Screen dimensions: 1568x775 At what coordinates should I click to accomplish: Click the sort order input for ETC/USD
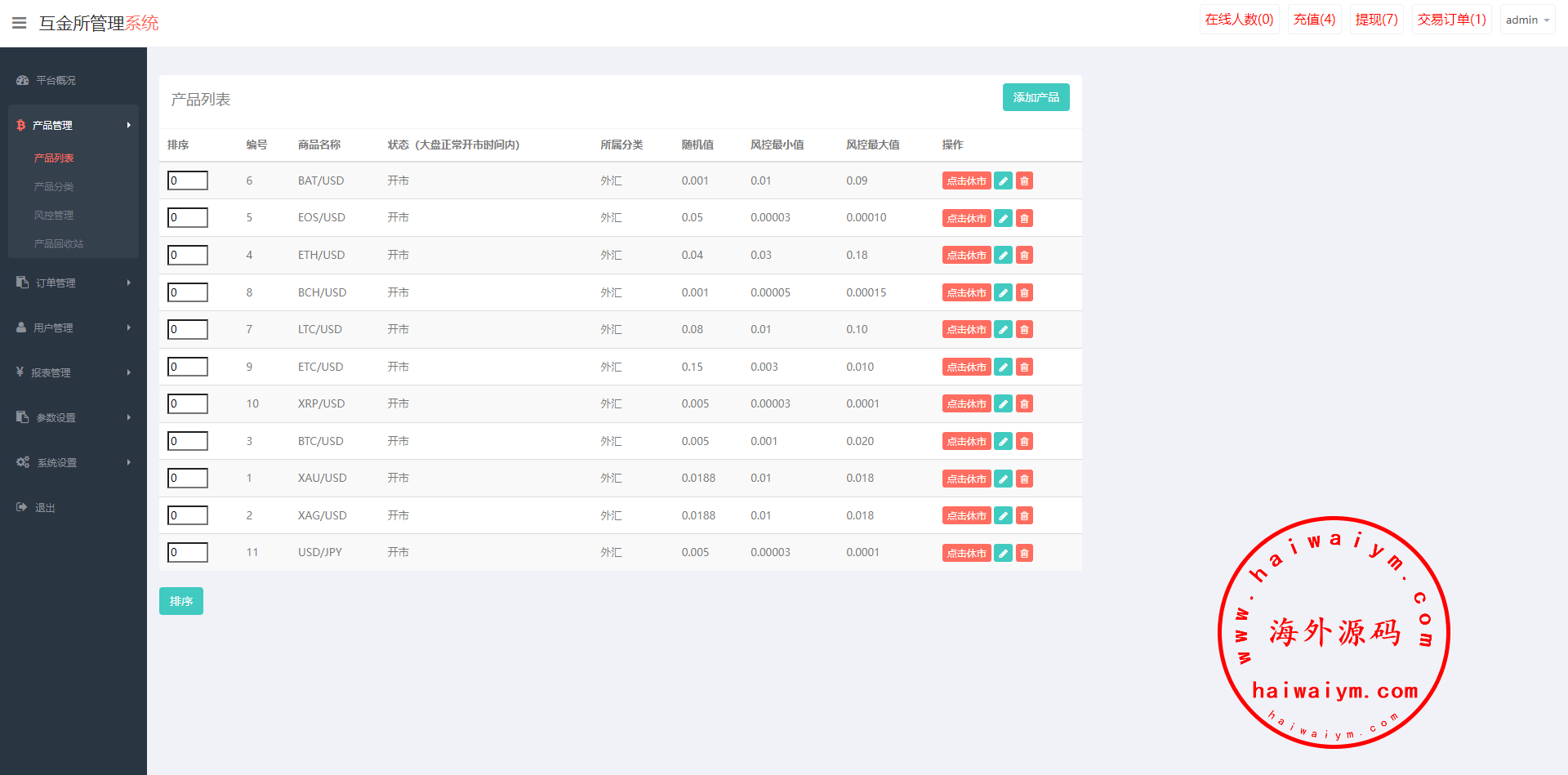coord(188,367)
